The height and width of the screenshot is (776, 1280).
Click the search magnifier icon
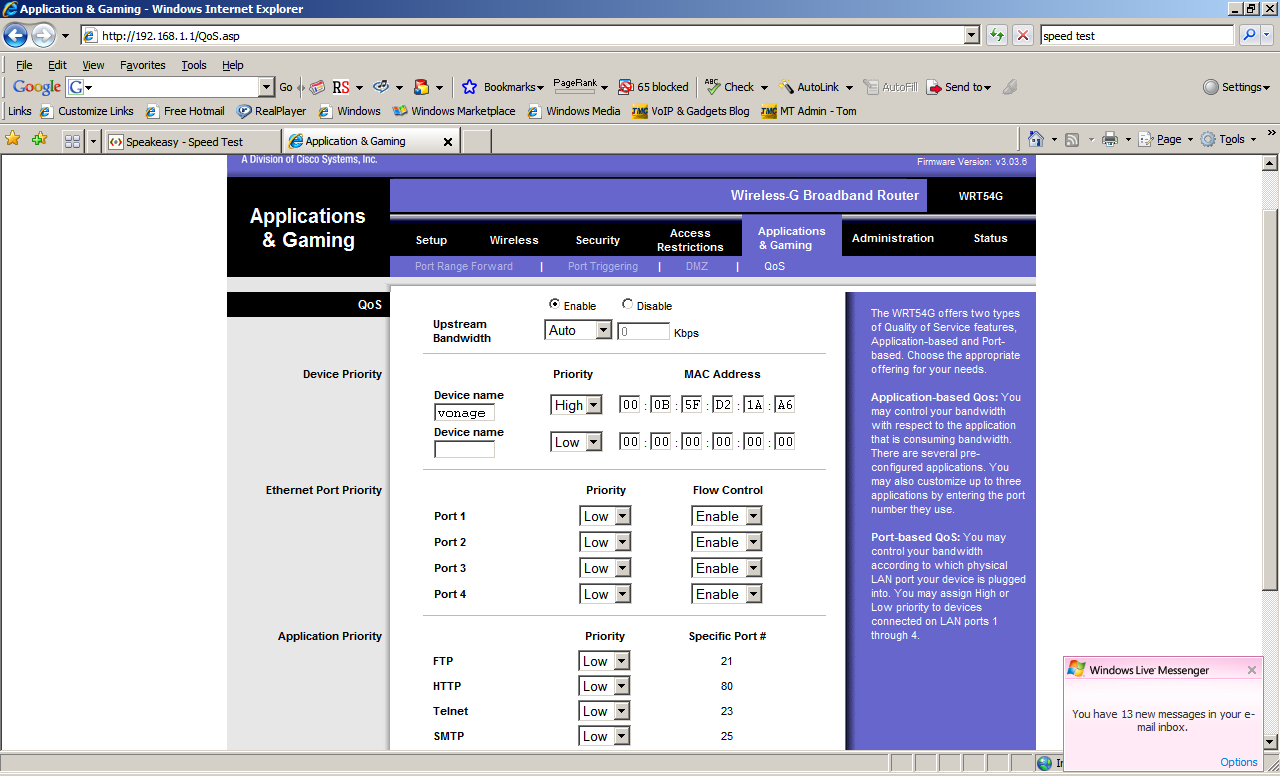1249,36
